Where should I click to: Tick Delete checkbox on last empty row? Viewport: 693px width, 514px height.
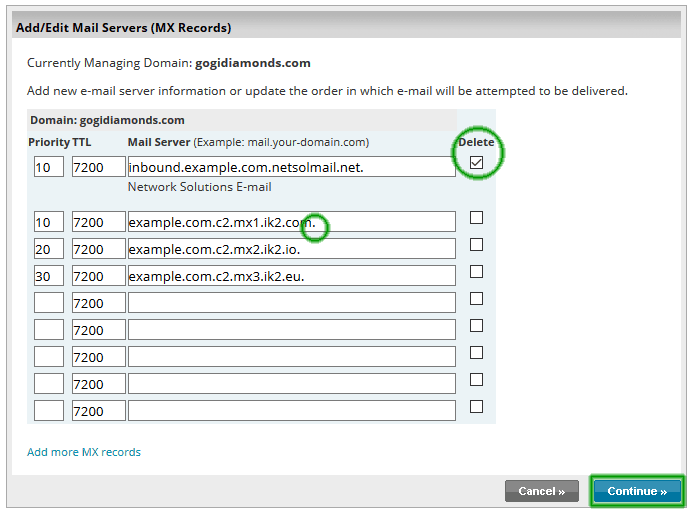pos(476,407)
